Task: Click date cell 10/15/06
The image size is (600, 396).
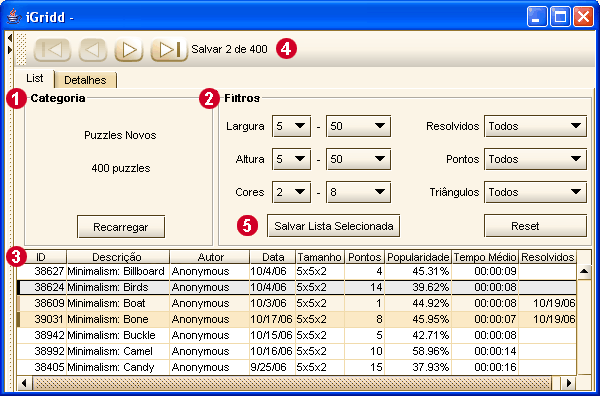Action: coord(272,335)
